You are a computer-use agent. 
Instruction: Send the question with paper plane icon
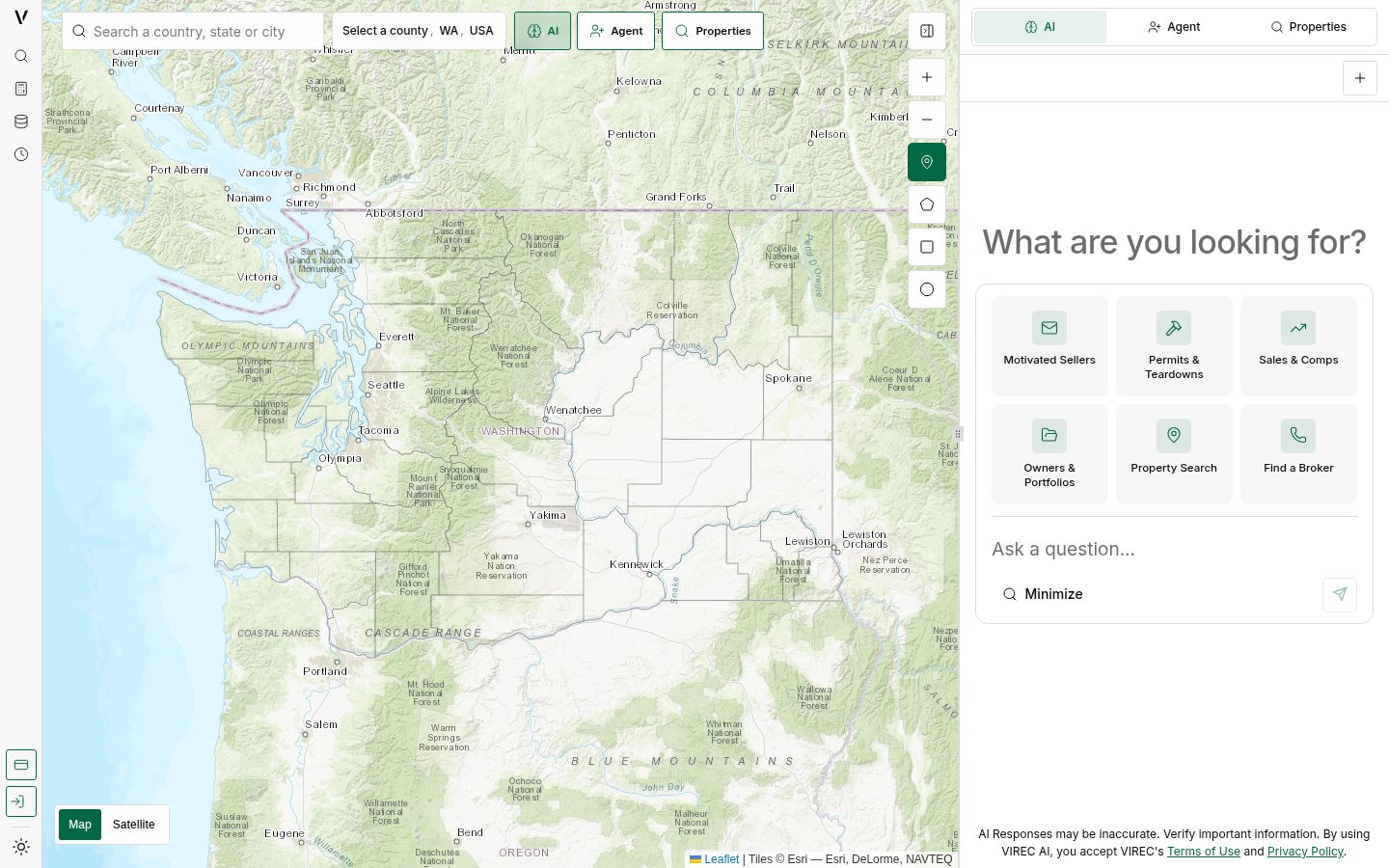coord(1340,595)
